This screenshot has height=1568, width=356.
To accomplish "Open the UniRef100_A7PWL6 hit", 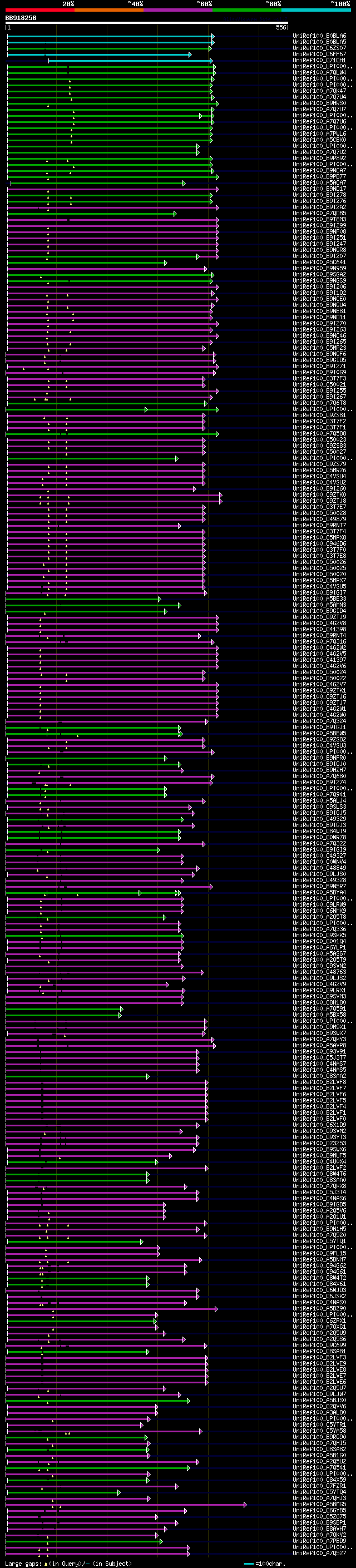I will [319, 134].
